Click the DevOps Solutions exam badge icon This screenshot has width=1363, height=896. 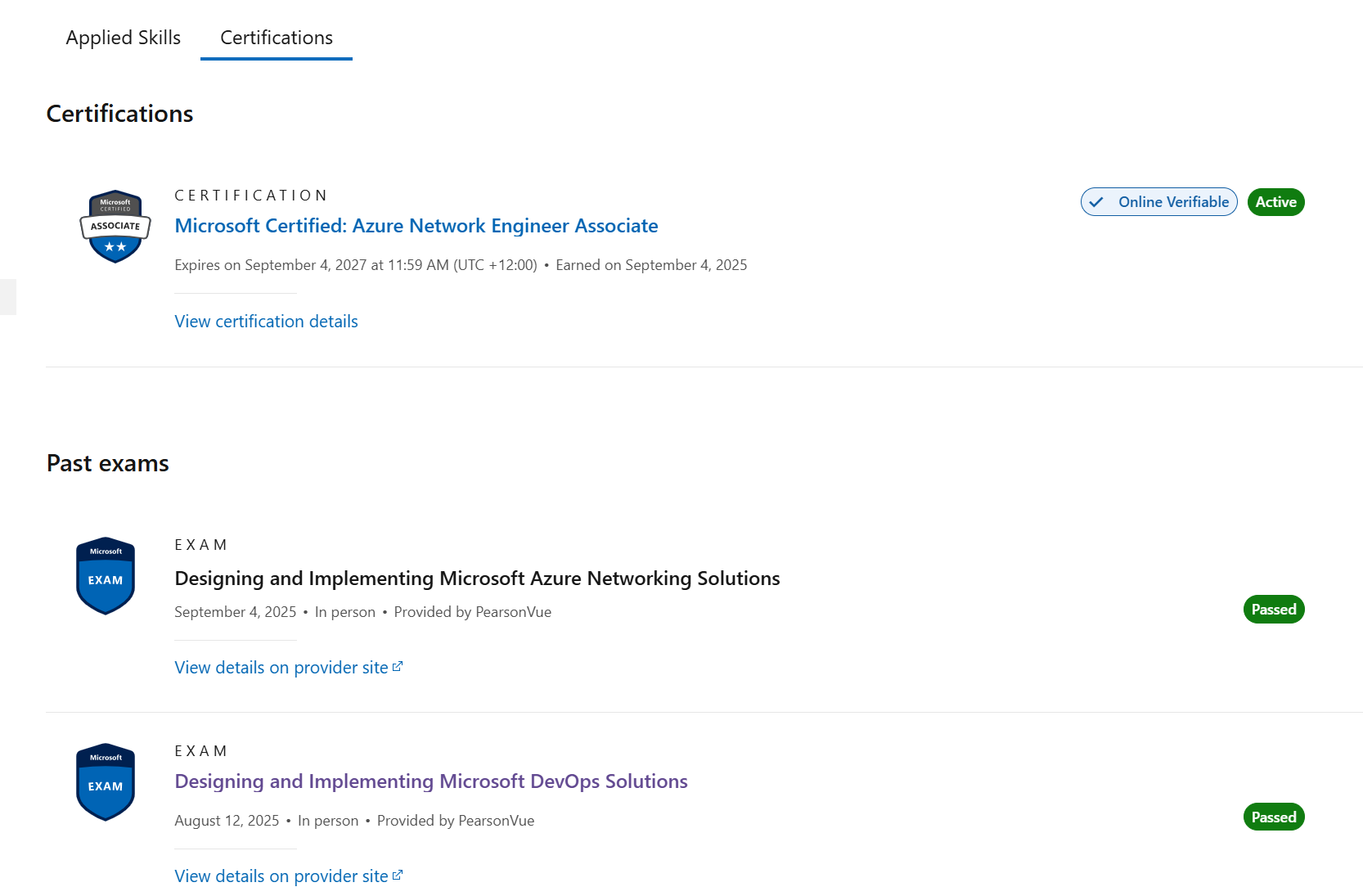pos(106,782)
